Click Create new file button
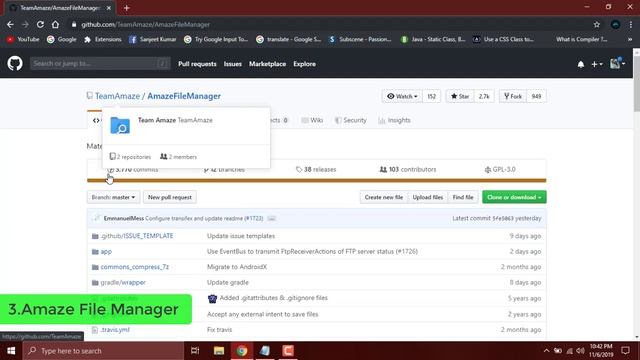 384,197
